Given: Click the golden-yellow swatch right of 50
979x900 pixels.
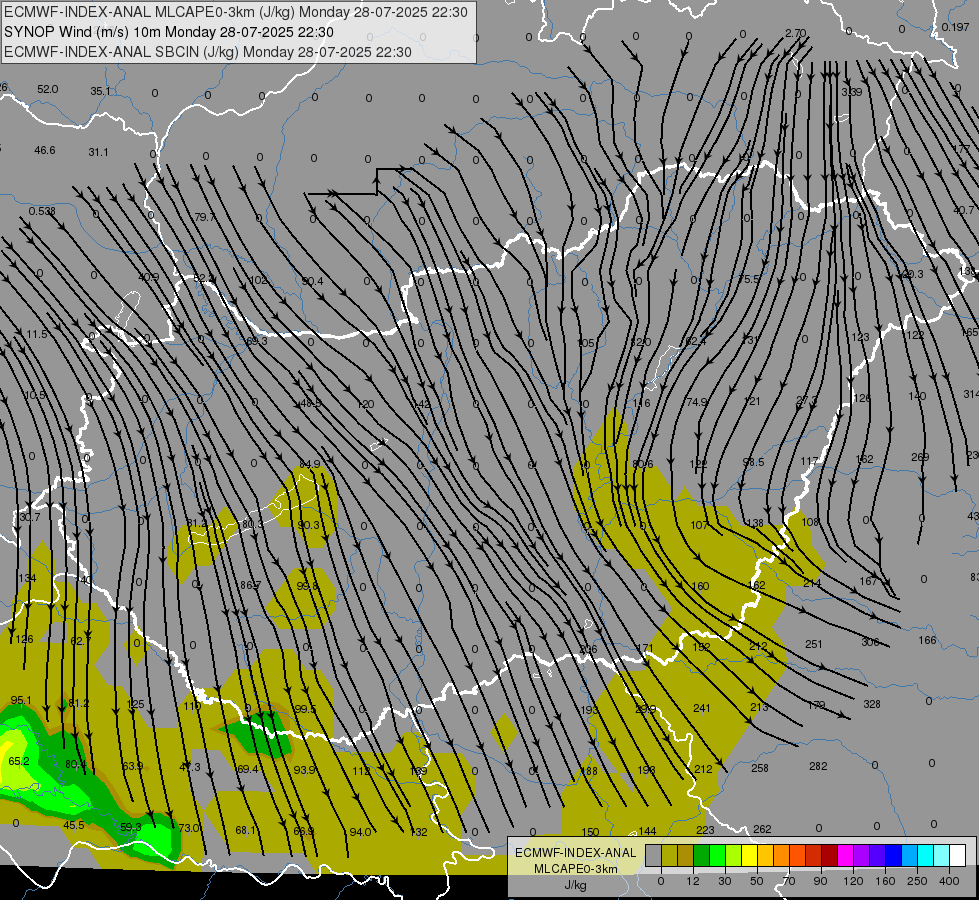Looking at the screenshot, I should (765, 856).
